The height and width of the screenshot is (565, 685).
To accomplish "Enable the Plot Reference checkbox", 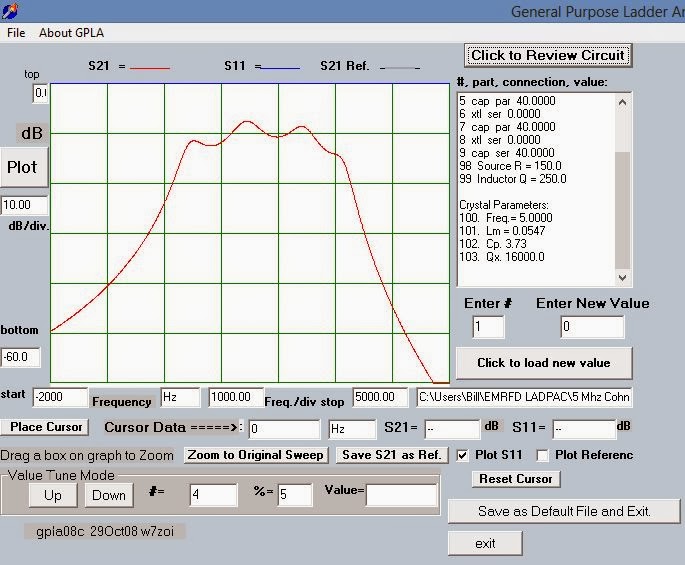I will tap(543, 455).
